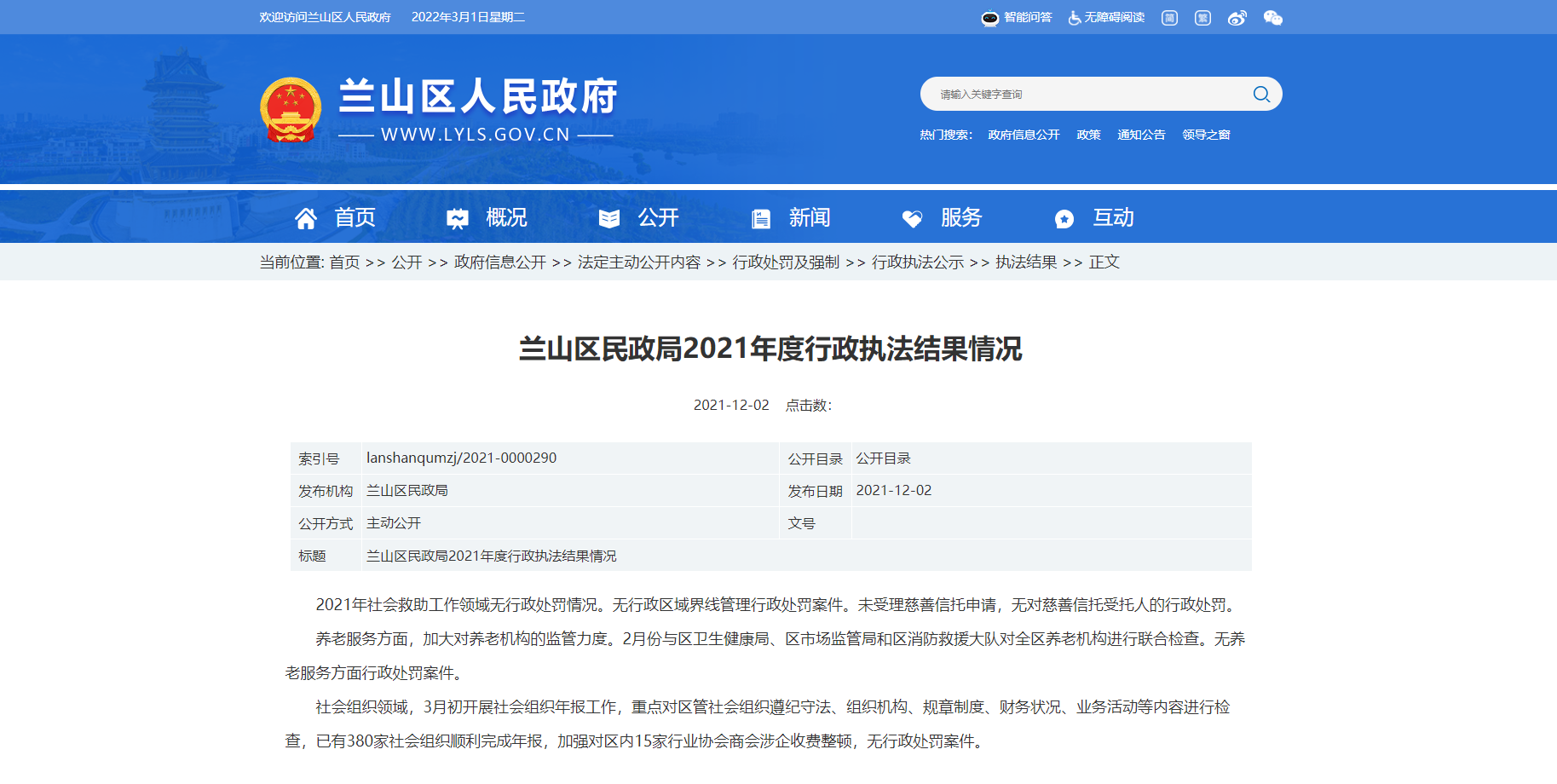This screenshot has width=1557, height=784.
Task: Click the date under the heading
Action: pos(731,406)
